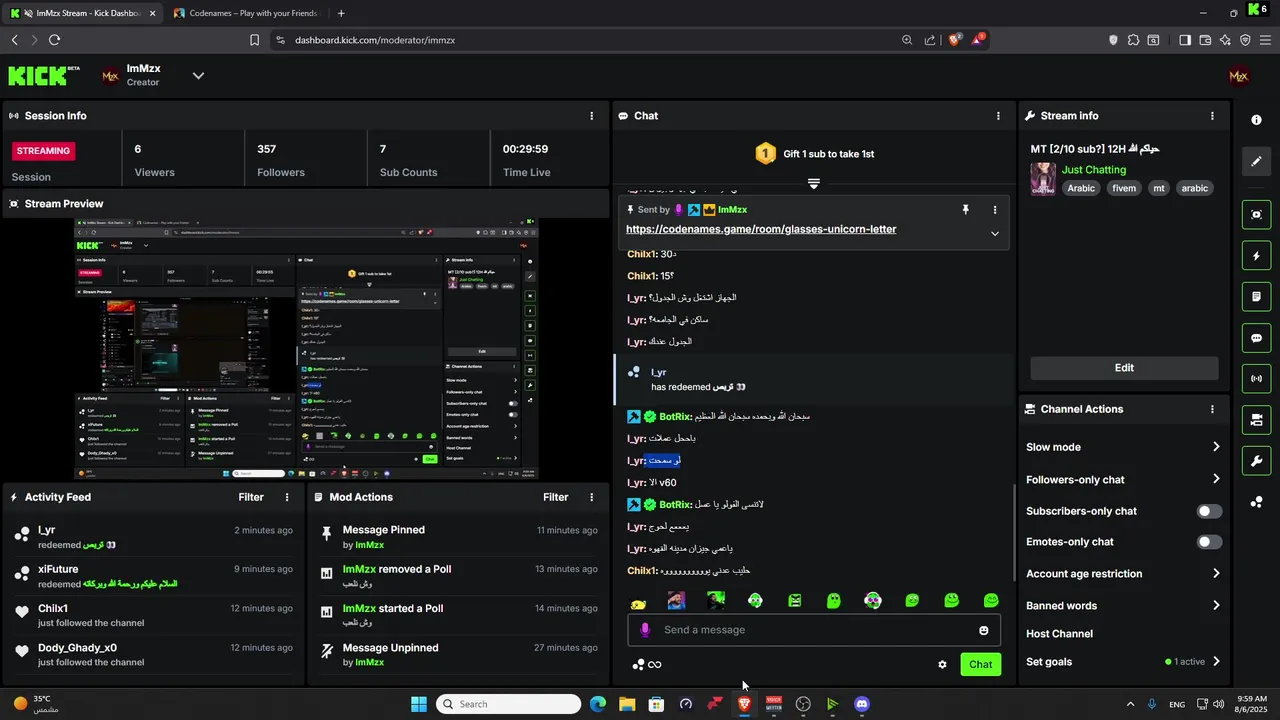Open the chat bubble sidebar icon
The height and width of the screenshot is (720, 1280).
click(x=1256, y=338)
